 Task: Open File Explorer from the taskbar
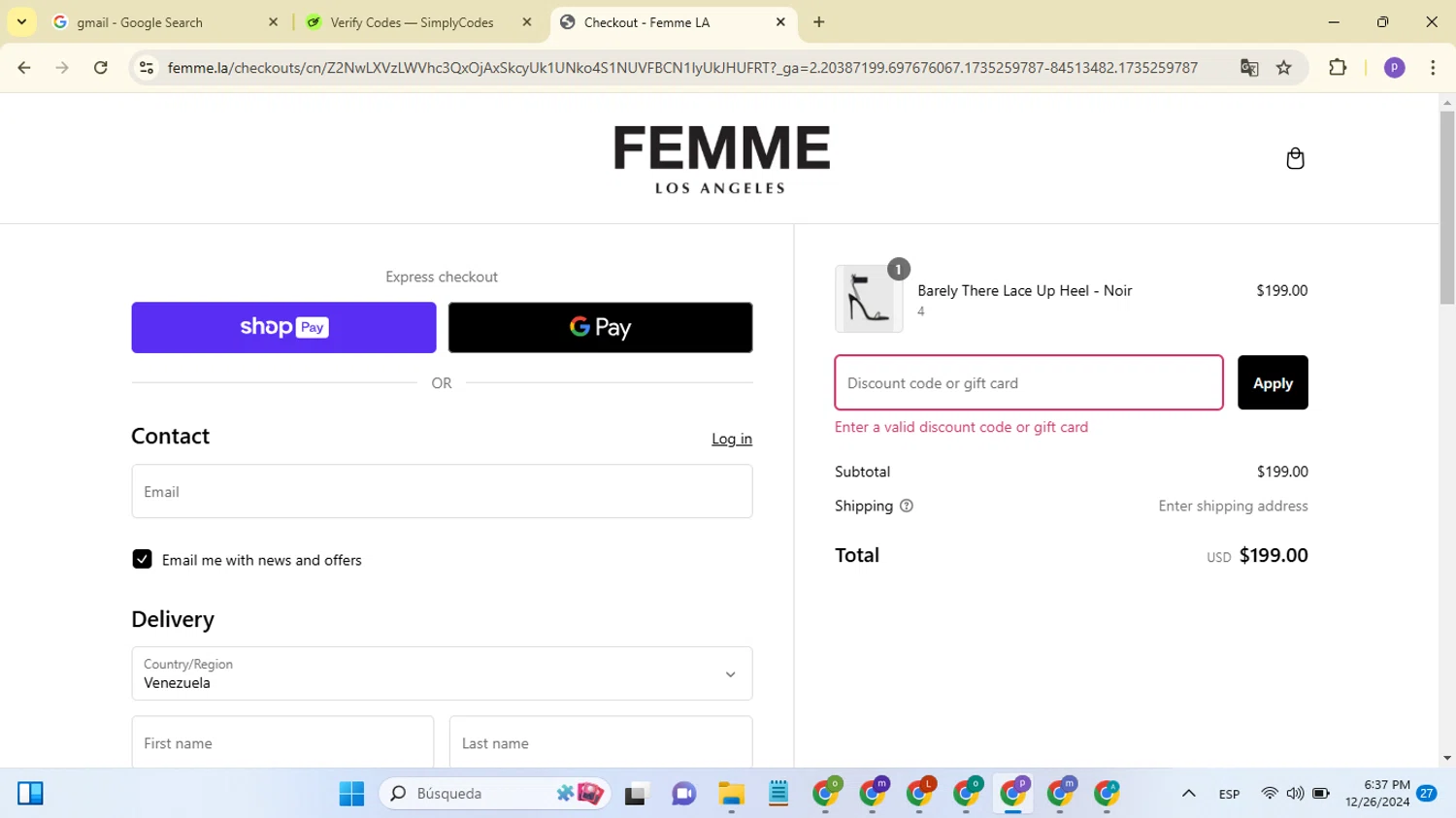point(731,794)
